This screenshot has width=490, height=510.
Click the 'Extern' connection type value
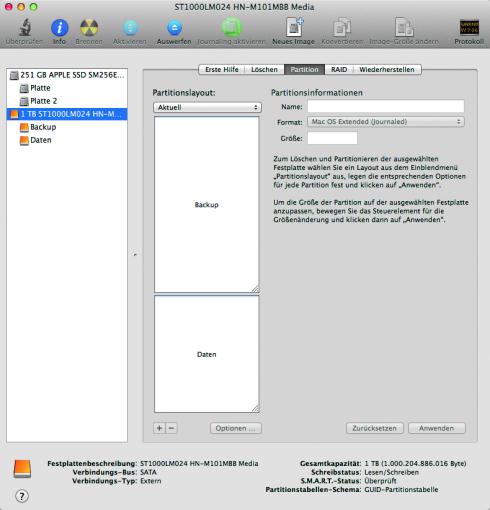point(151,481)
